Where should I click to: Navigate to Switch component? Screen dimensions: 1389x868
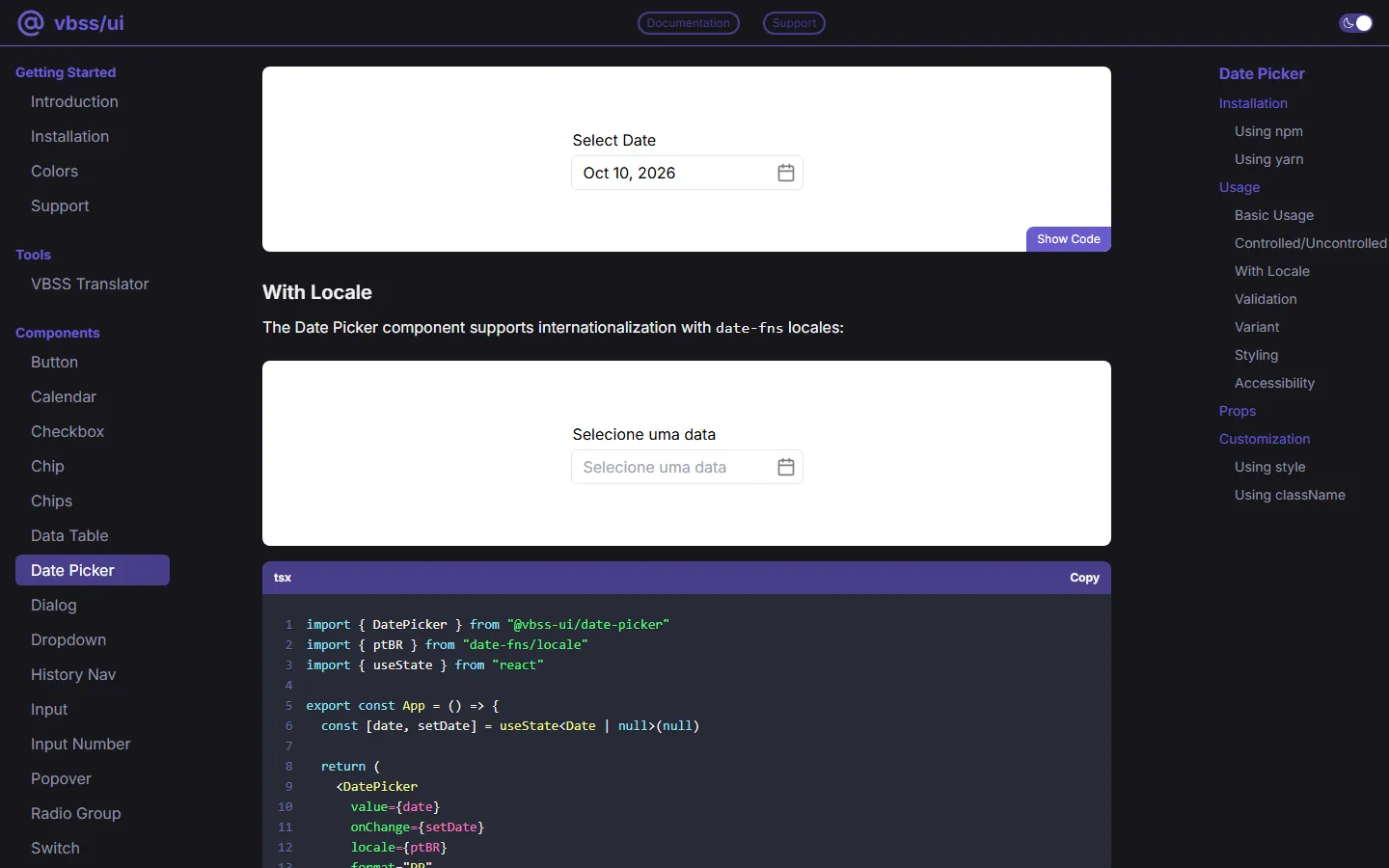pos(55,848)
